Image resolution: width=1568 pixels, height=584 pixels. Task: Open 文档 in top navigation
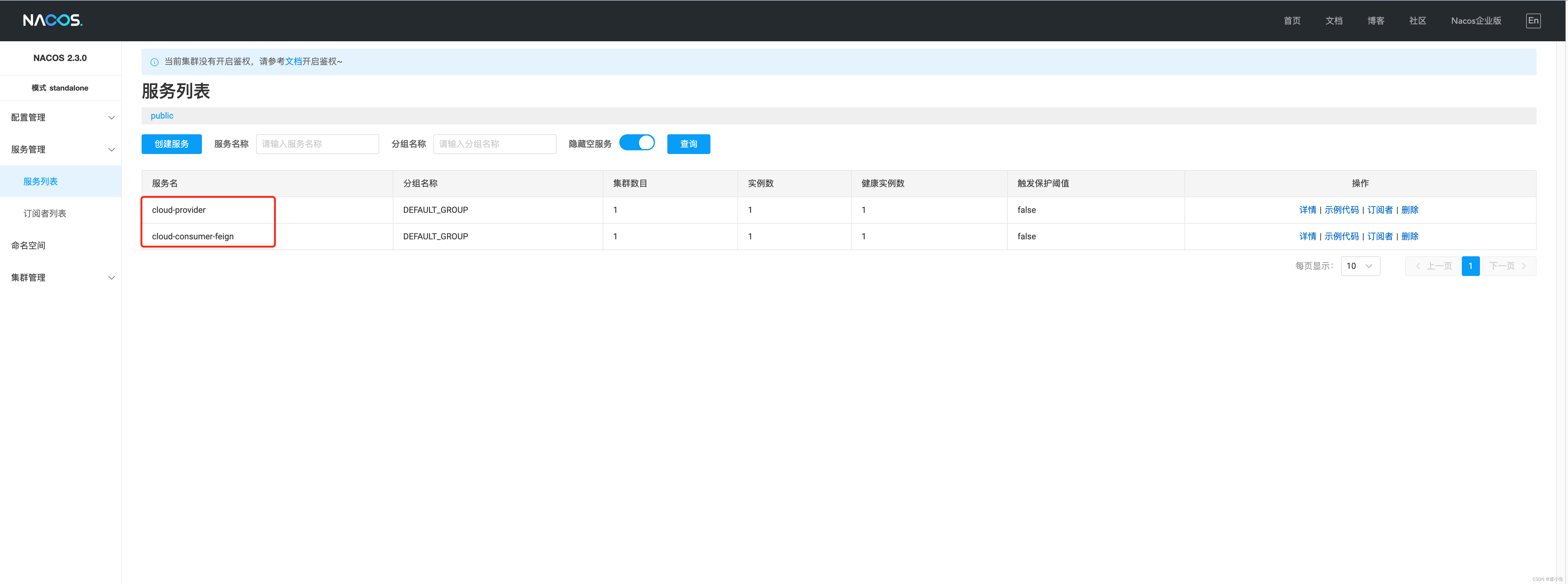[1334, 21]
